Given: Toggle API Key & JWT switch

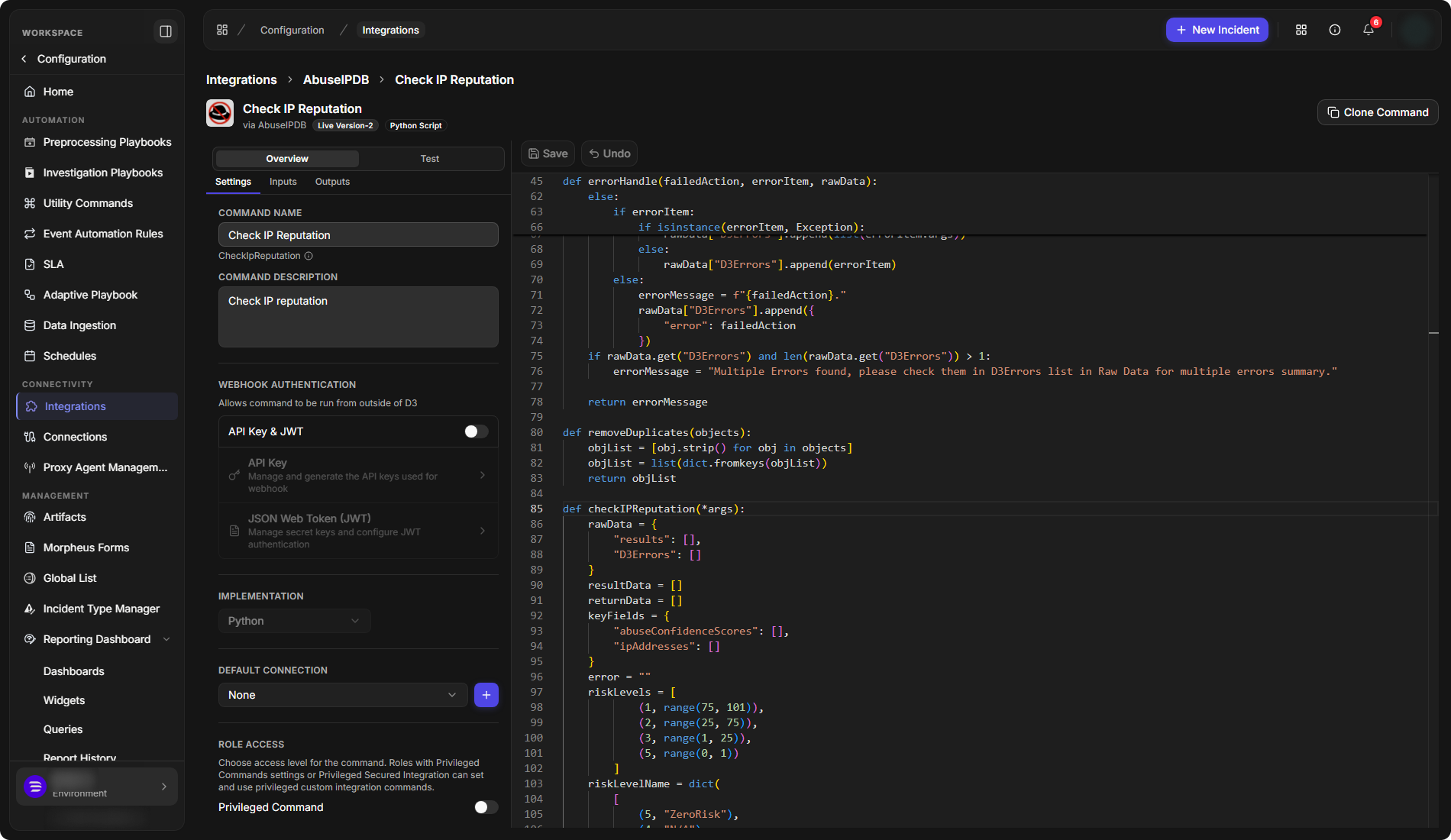Looking at the screenshot, I should 476,431.
